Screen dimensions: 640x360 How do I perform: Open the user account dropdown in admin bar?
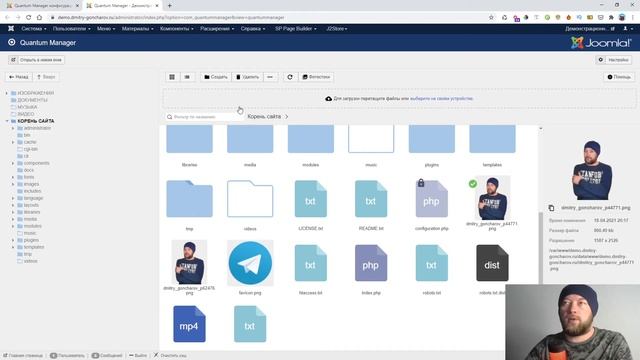(628, 29)
